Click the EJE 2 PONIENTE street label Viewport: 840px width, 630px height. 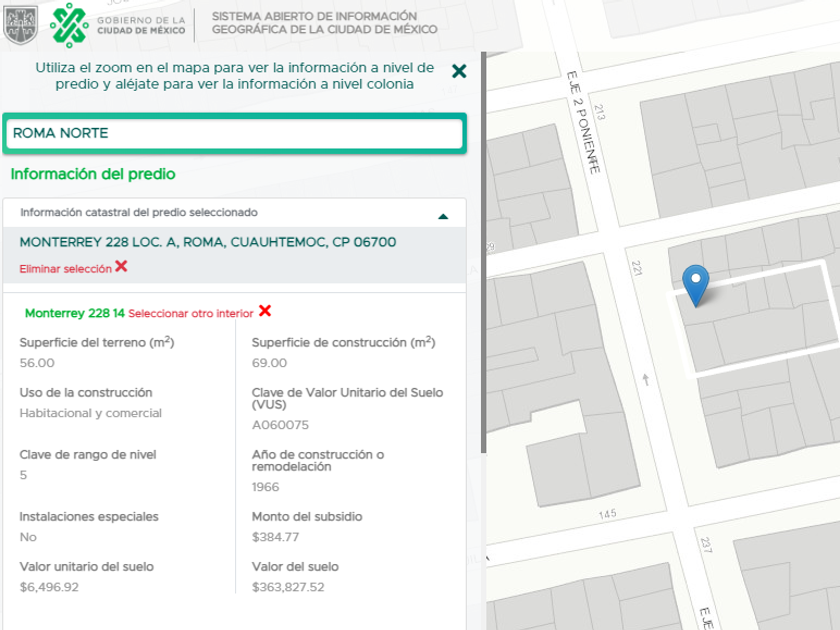point(583,122)
